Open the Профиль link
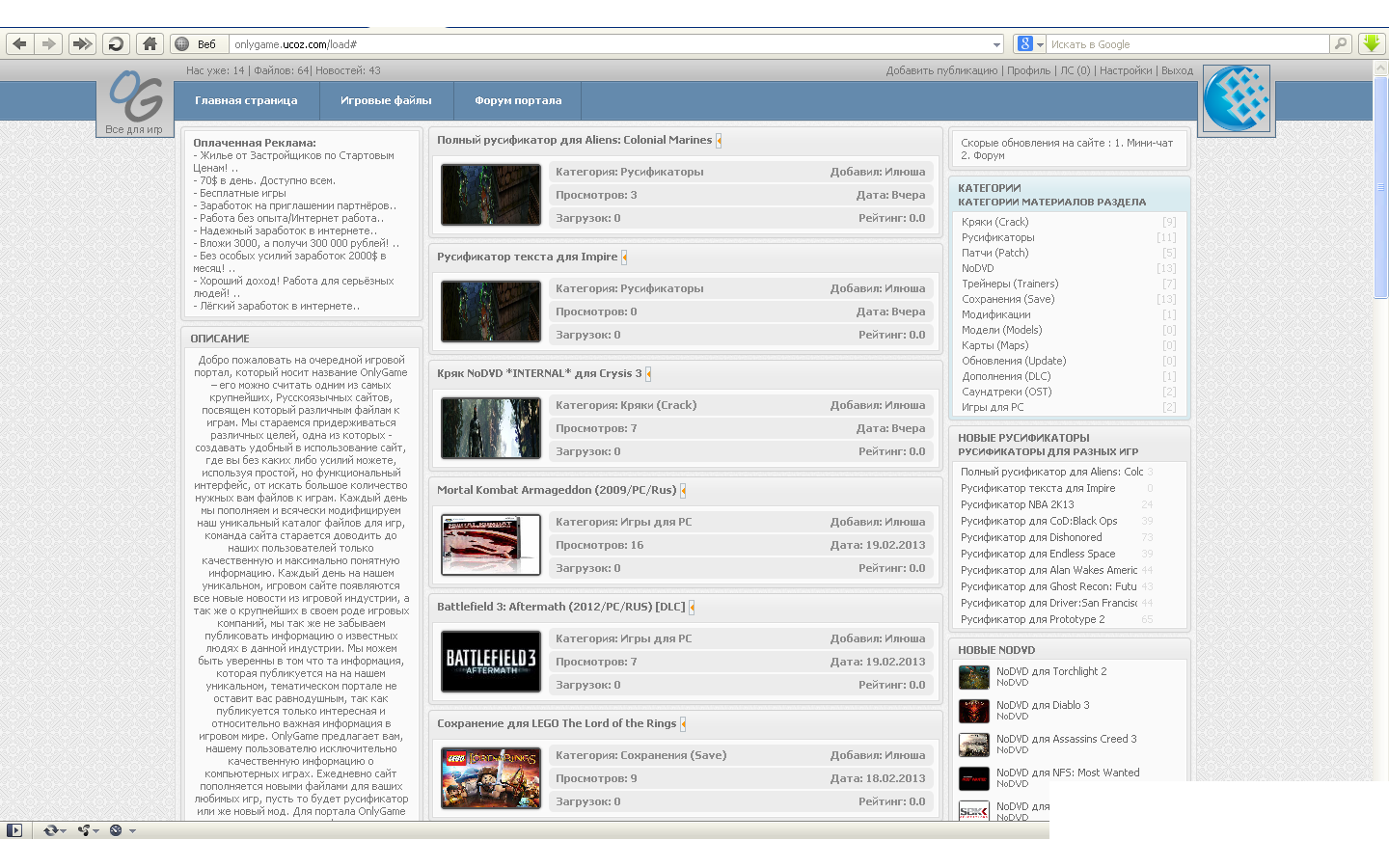The height and width of the screenshot is (868, 1389). (1028, 70)
